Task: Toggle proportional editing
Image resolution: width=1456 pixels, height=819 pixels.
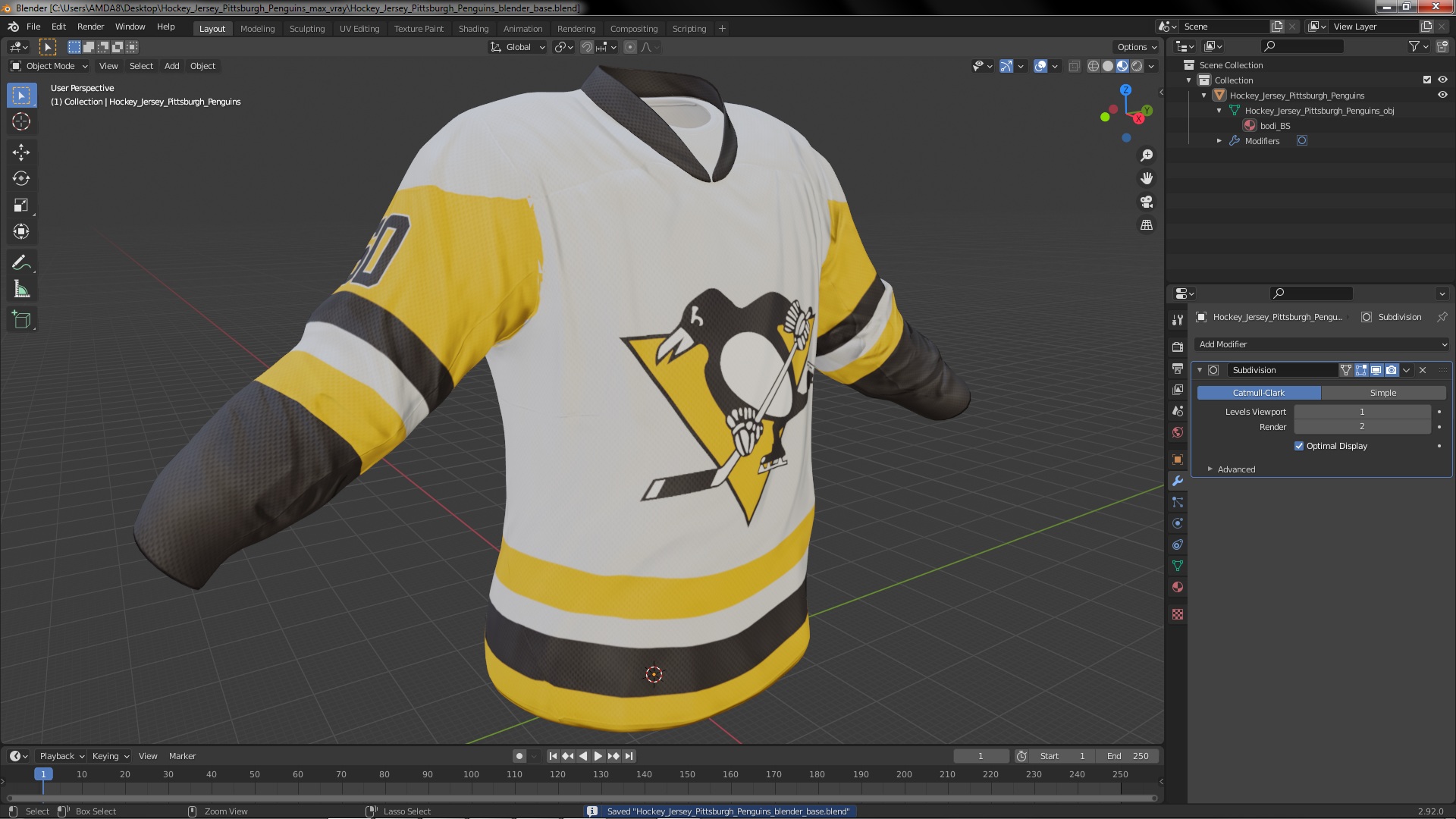Action: pos(629,47)
